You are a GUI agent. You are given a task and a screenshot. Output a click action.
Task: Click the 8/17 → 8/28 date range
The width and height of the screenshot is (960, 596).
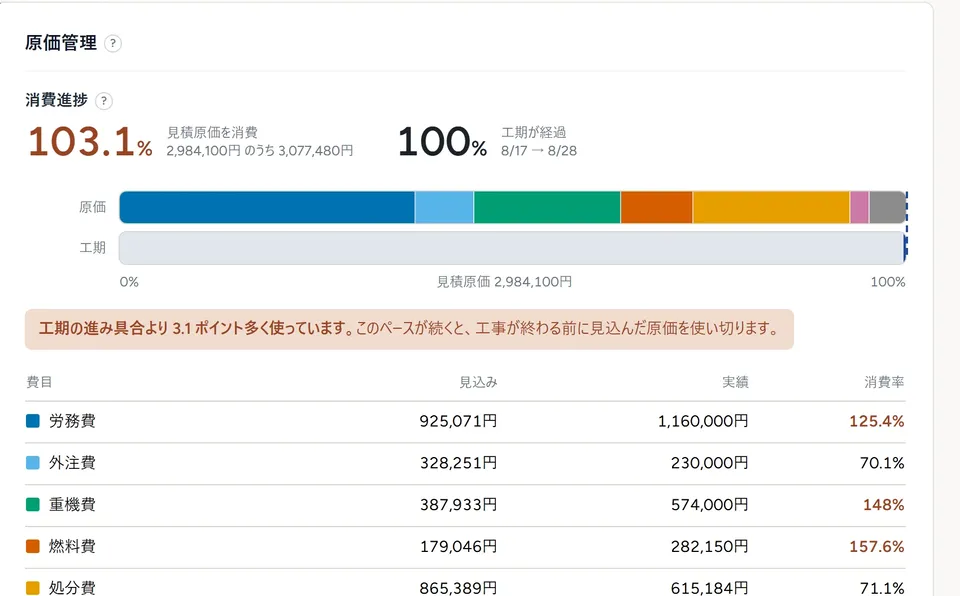pos(539,151)
